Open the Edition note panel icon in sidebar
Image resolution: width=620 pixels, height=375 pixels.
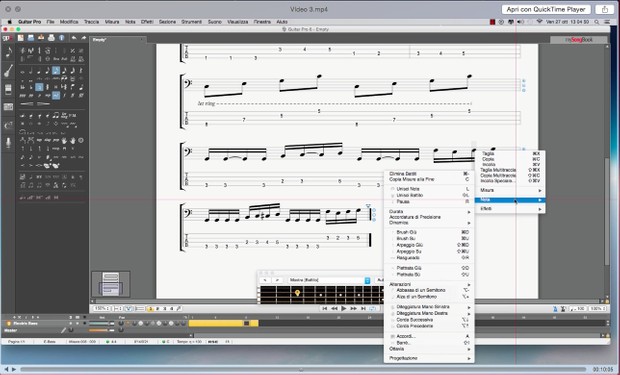tap(8, 52)
